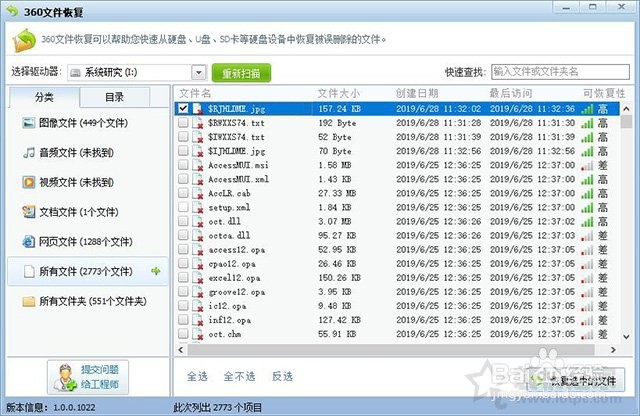
Task: Click file name ic12.opa
Action: (227, 306)
